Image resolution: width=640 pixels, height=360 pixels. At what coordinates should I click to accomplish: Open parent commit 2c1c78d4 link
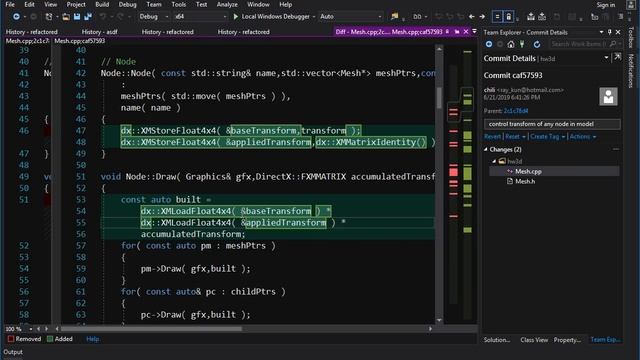516,111
